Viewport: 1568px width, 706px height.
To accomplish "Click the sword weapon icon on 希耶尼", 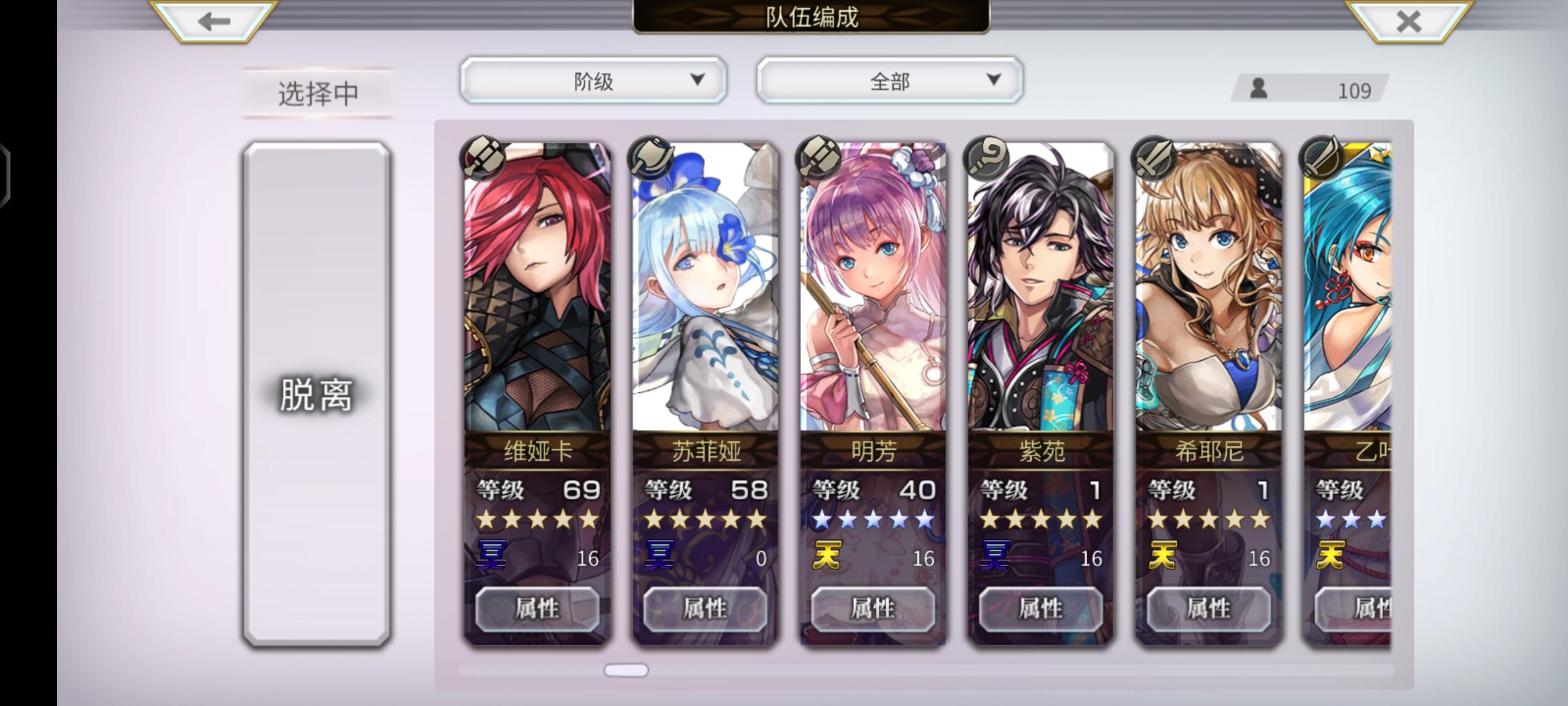I will tap(1154, 158).
